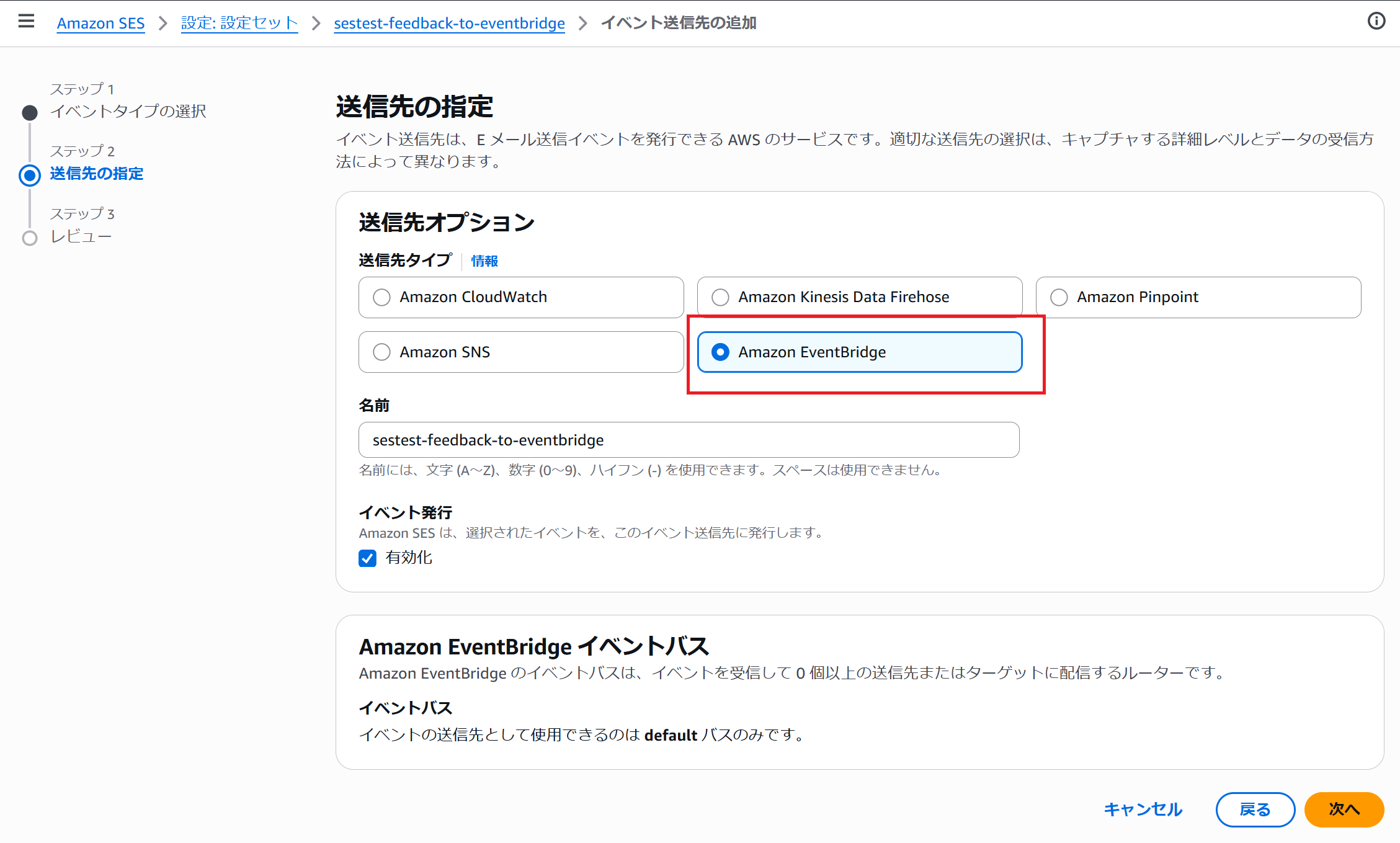Go to sestest-feedback-to-eventbridge breadcrumb
Viewport: 1400px width, 843px height.
pyautogui.click(x=449, y=23)
